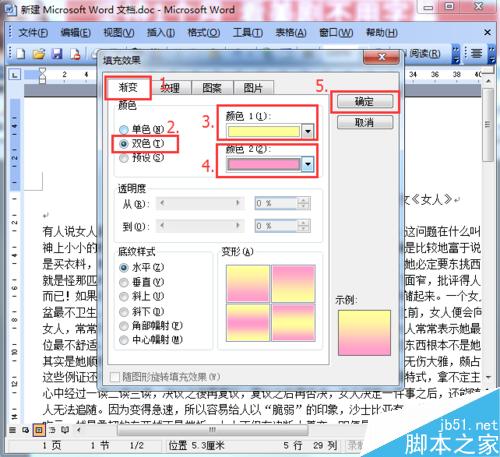
Task: Open the 窗口(W) menu
Action: click(336, 33)
